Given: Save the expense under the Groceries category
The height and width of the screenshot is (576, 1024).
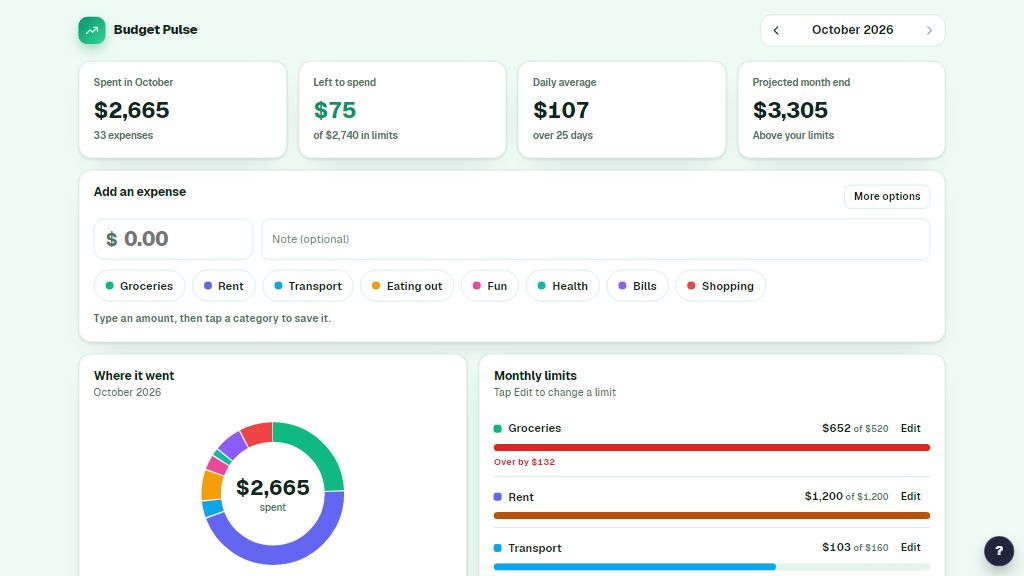Looking at the screenshot, I should 139,286.
